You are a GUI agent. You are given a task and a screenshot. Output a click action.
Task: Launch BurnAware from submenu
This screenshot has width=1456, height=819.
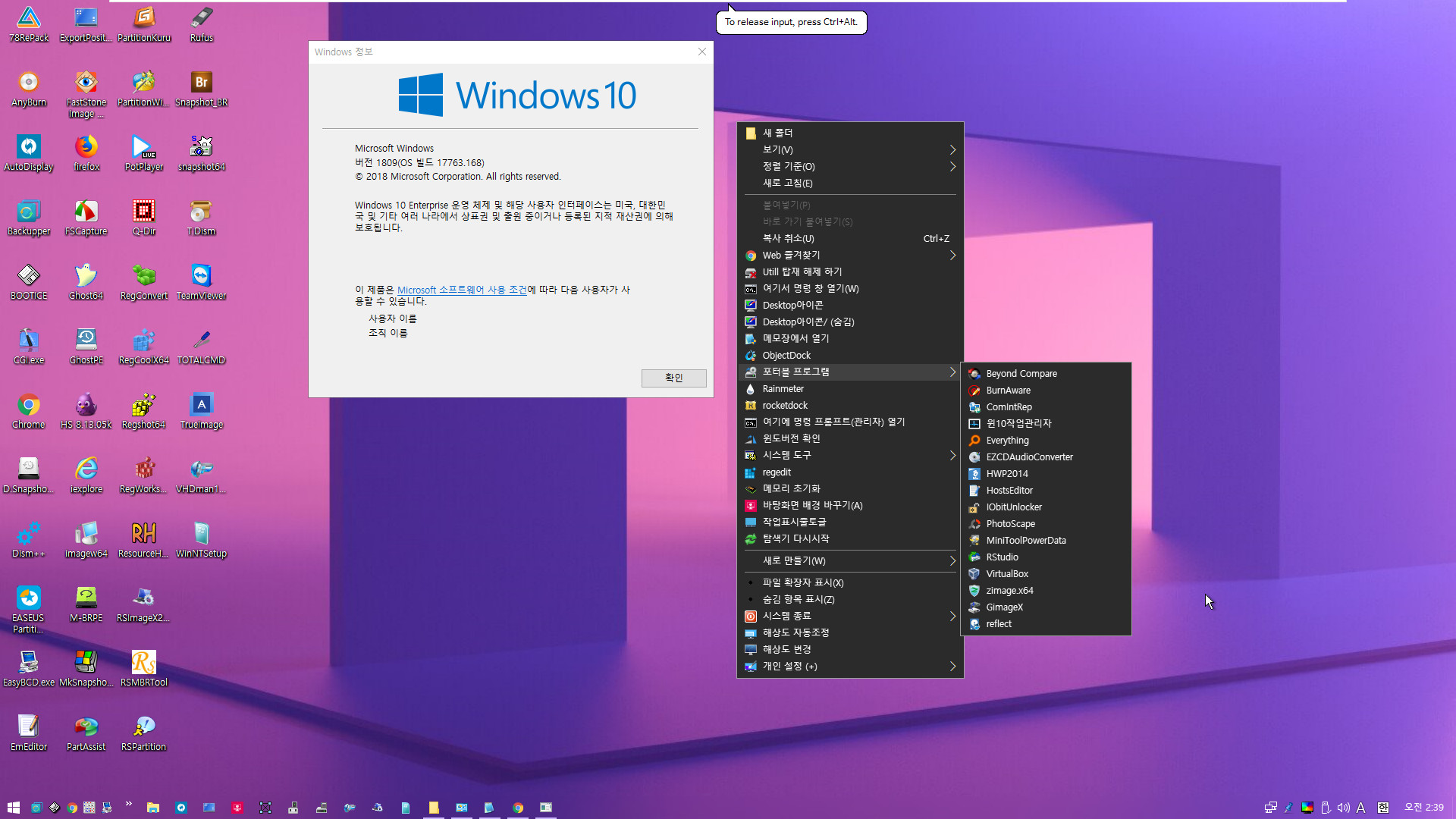[x=1046, y=390]
